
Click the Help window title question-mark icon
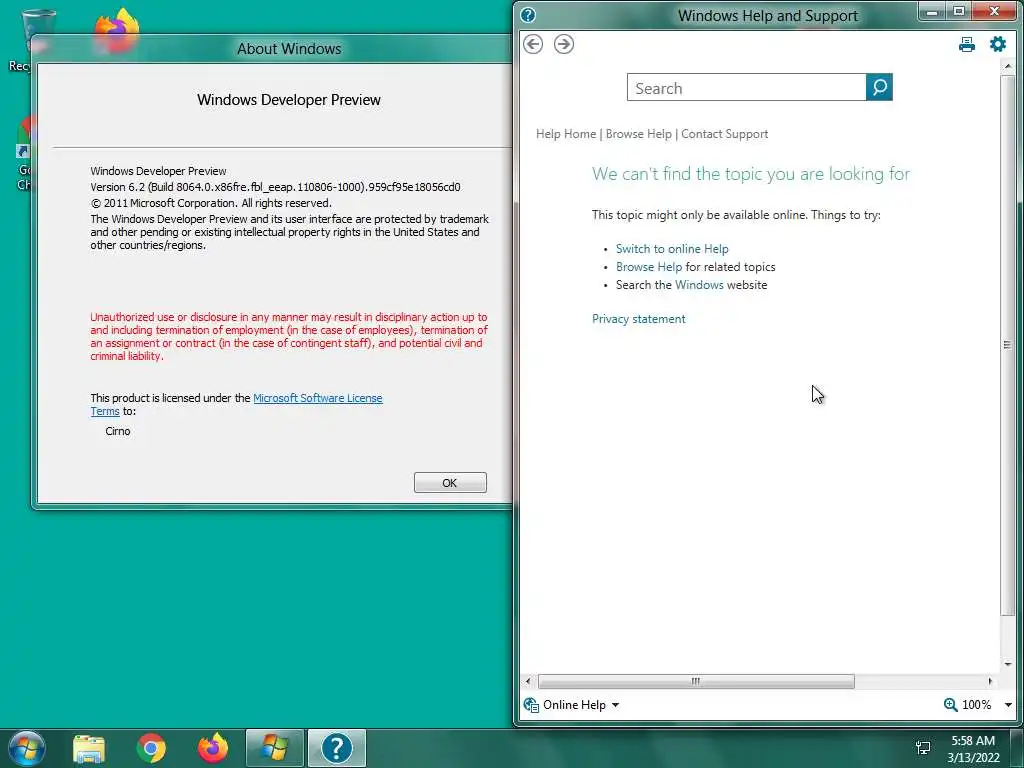point(528,15)
